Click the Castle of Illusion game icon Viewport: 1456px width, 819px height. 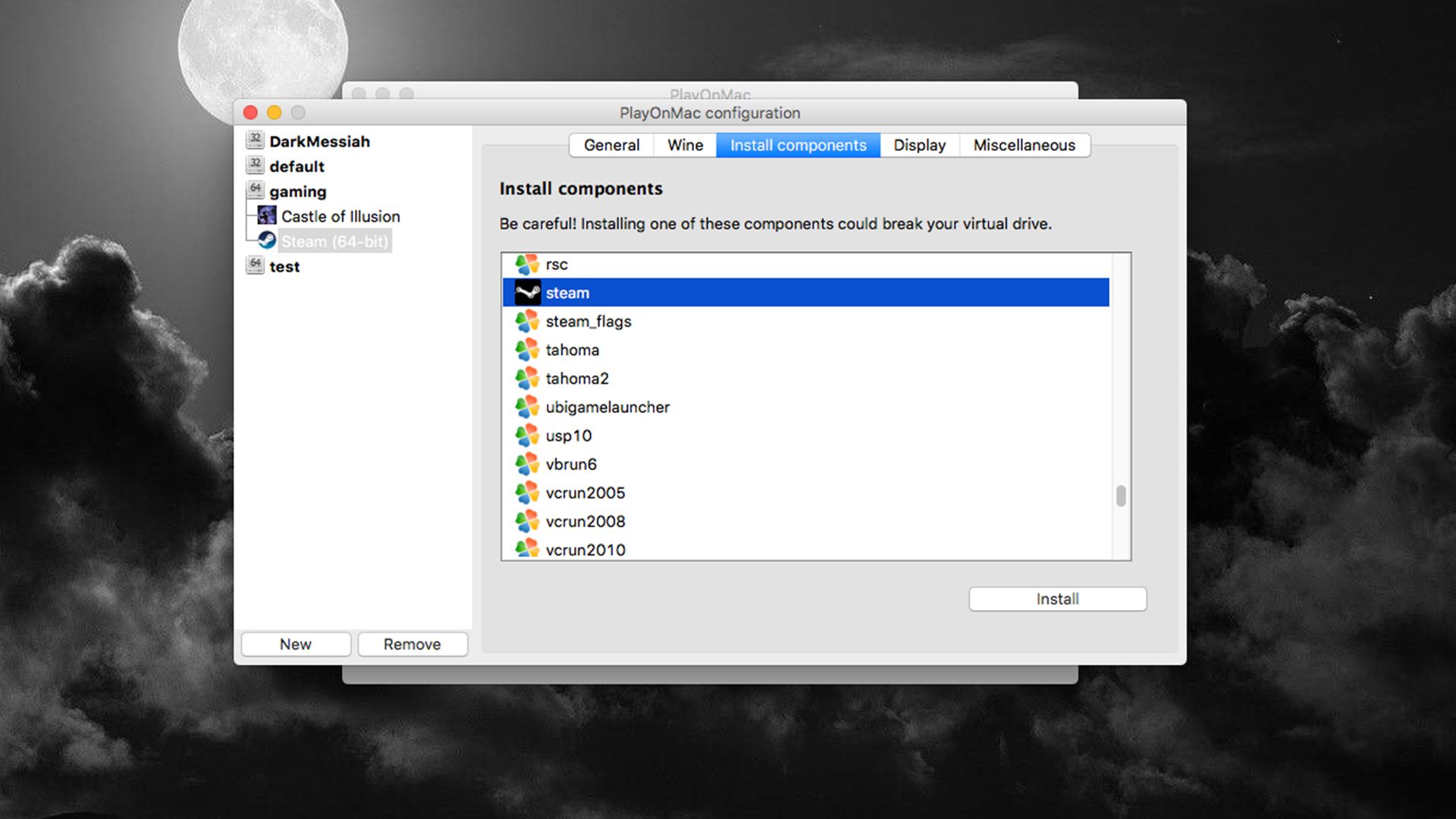[266, 215]
